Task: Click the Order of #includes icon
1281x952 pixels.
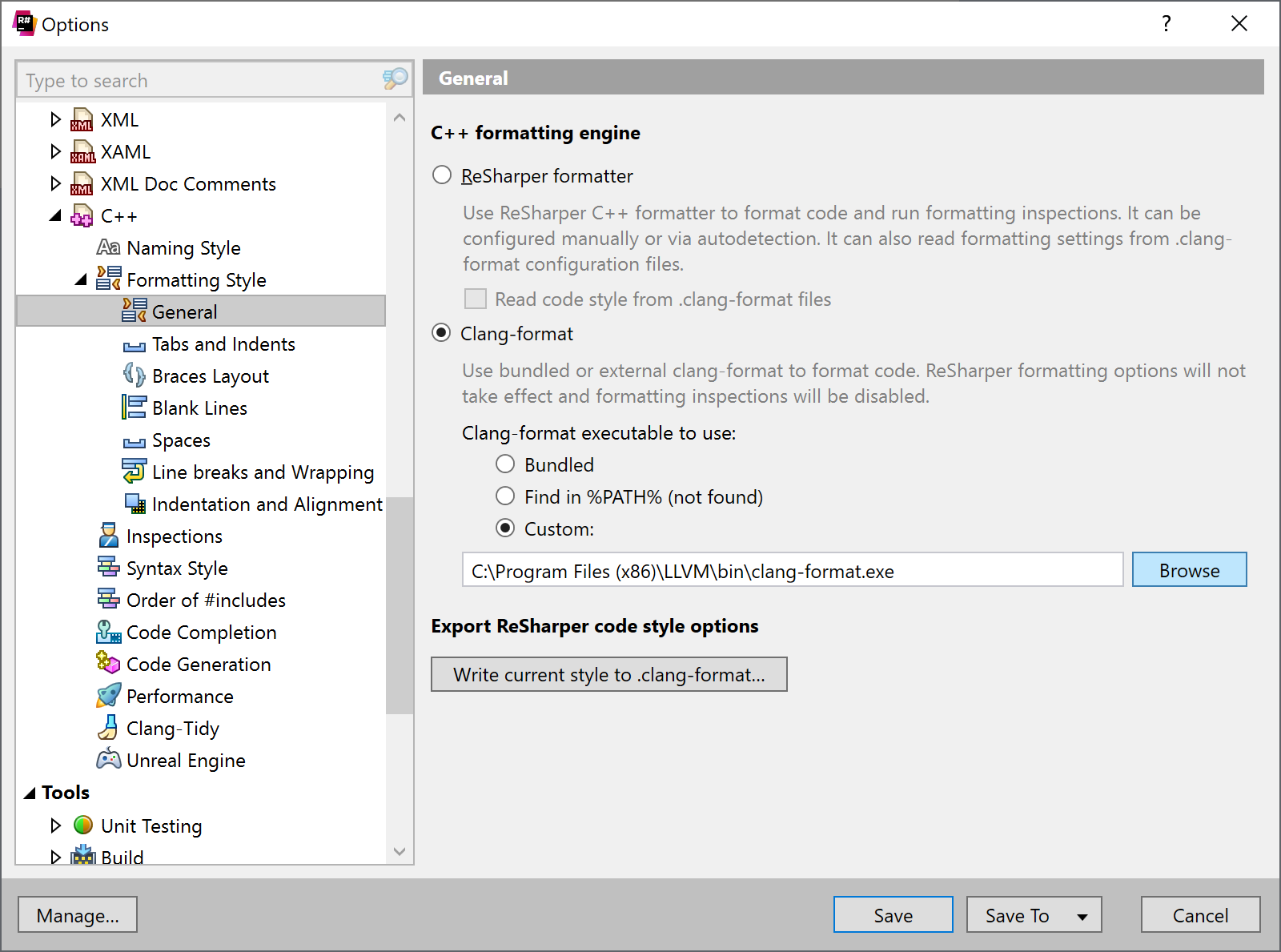Action: [108, 599]
